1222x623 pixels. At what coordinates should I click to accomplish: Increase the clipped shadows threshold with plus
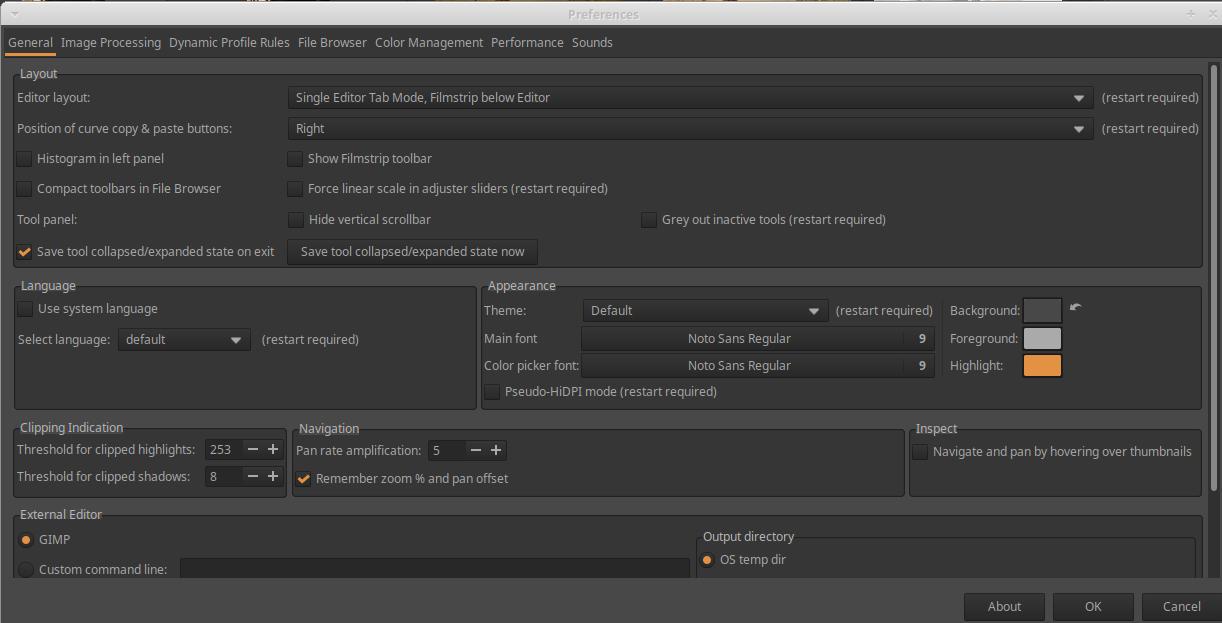pos(273,477)
